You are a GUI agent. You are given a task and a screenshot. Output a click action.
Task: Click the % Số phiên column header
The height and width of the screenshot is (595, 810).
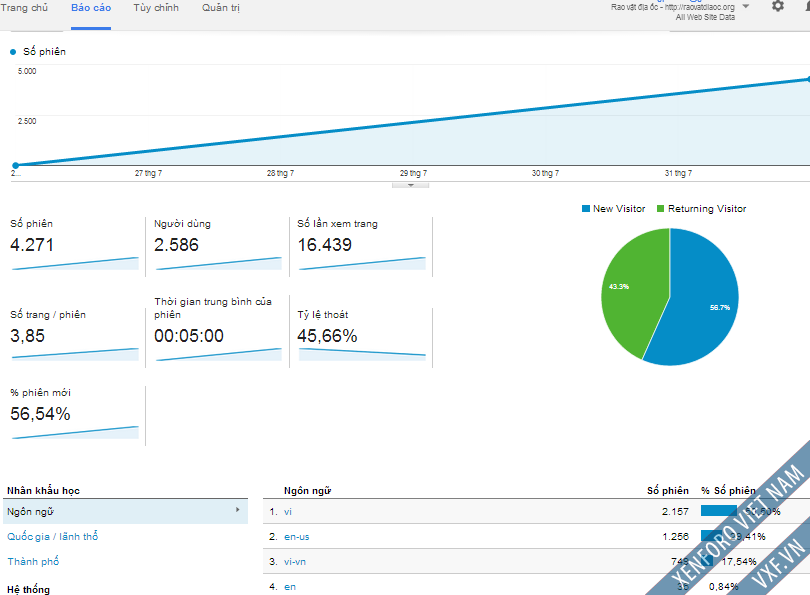(728, 490)
